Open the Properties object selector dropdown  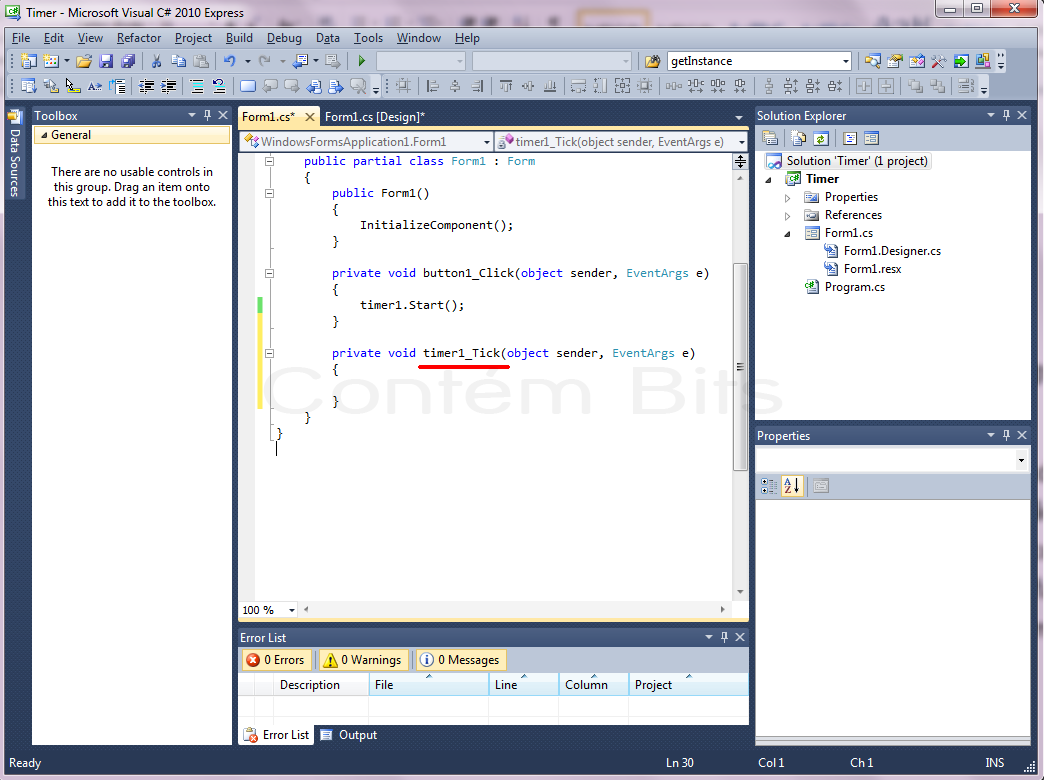pyautogui.click(x=1021, y=460)
